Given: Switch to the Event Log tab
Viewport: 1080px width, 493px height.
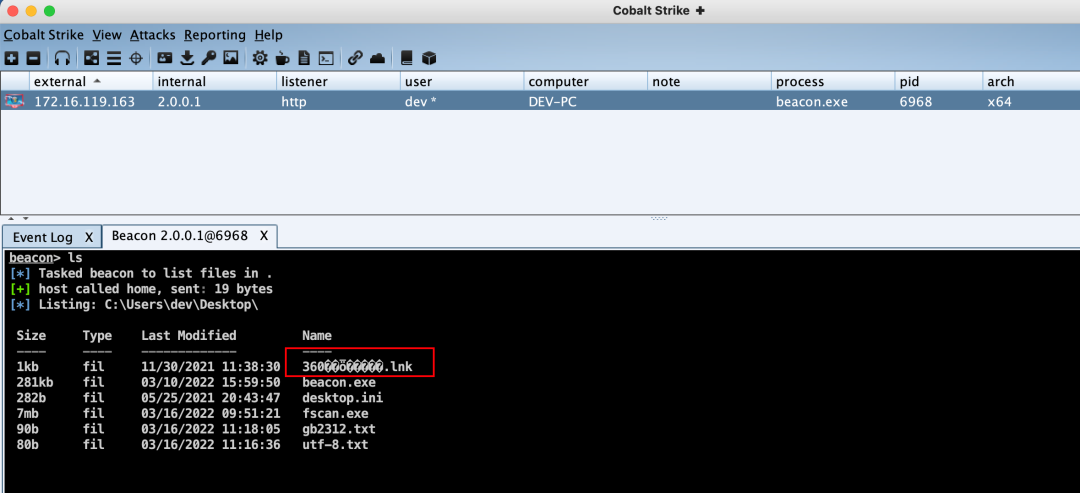Looking at the screenshot, I should (x=43, y=237).
